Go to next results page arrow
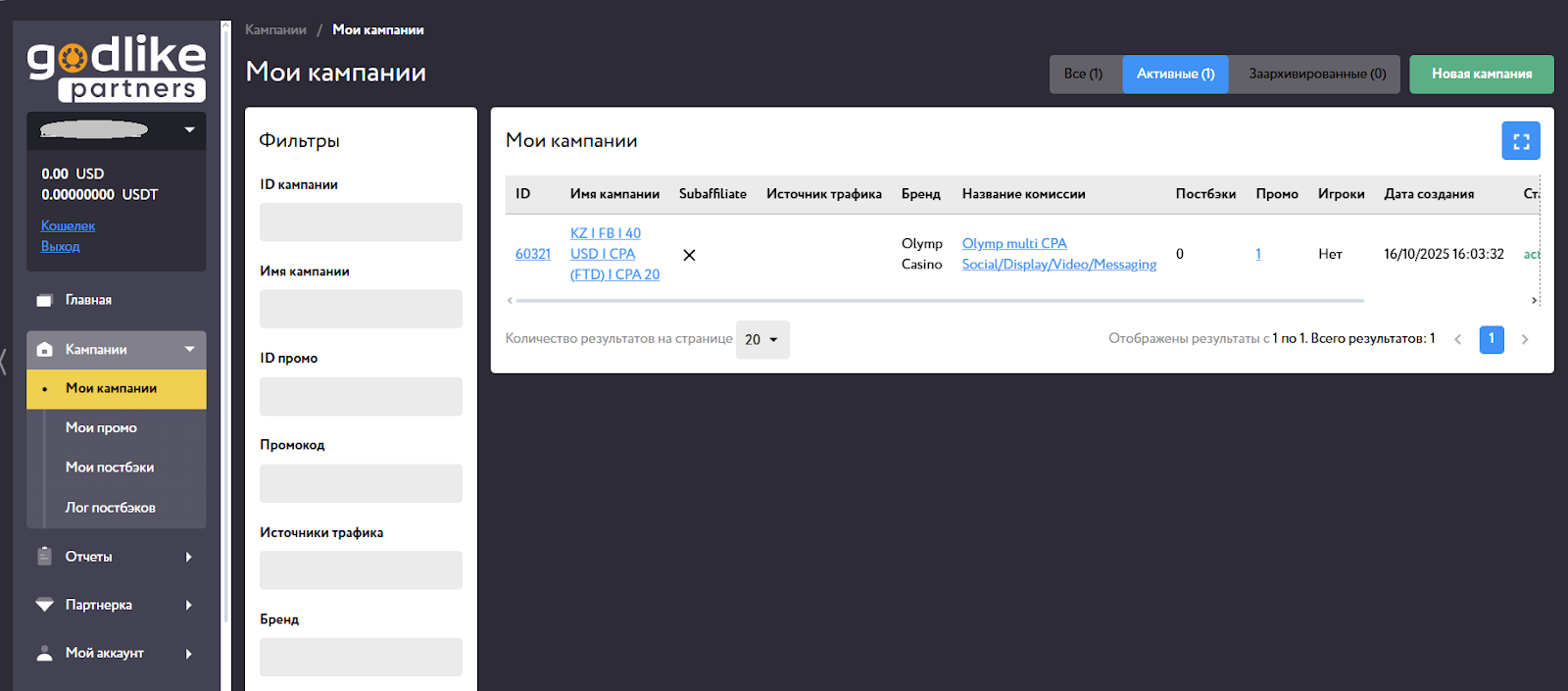1568x691 pixels. 1524,339
